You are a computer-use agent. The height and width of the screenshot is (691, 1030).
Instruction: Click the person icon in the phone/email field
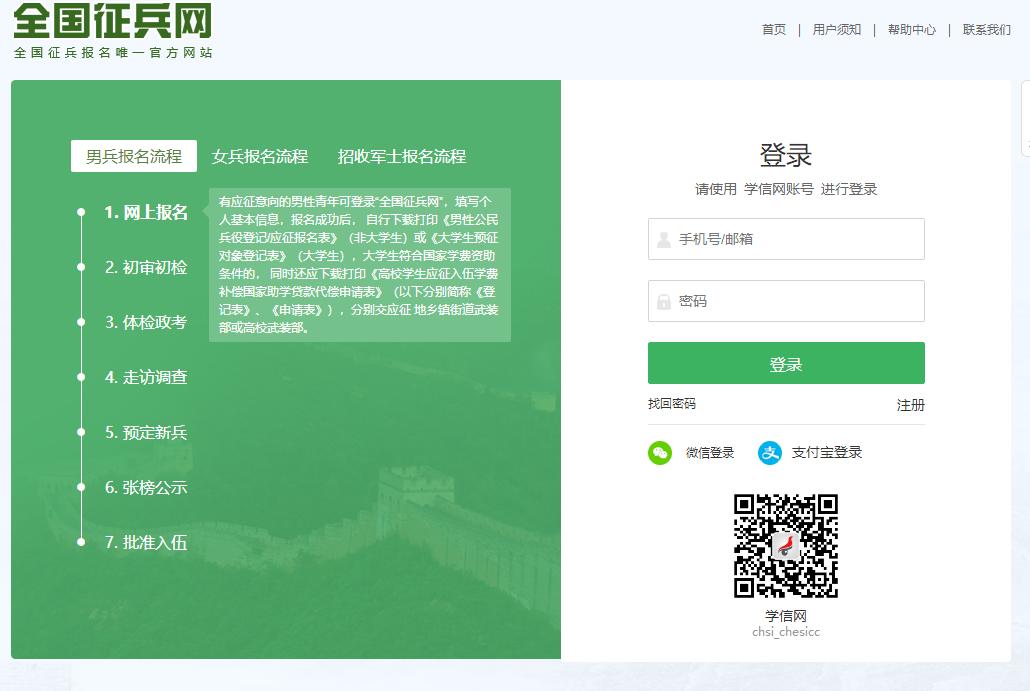(662, 238)
